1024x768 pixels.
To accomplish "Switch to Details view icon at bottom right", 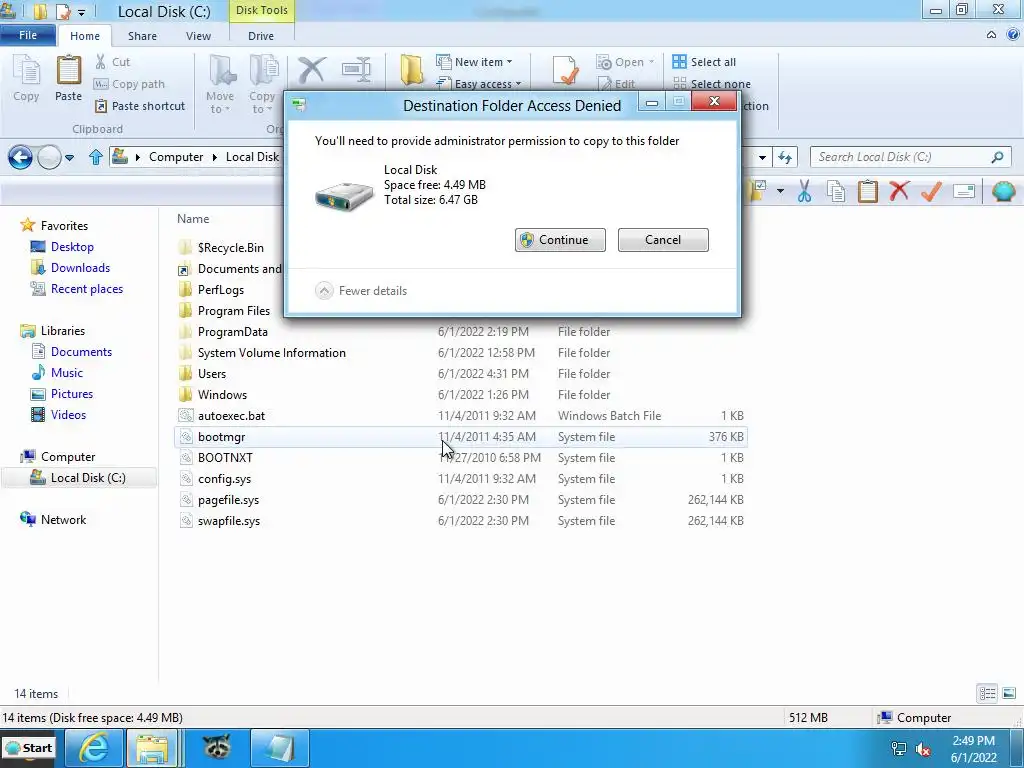I will [x=987, y=693].
